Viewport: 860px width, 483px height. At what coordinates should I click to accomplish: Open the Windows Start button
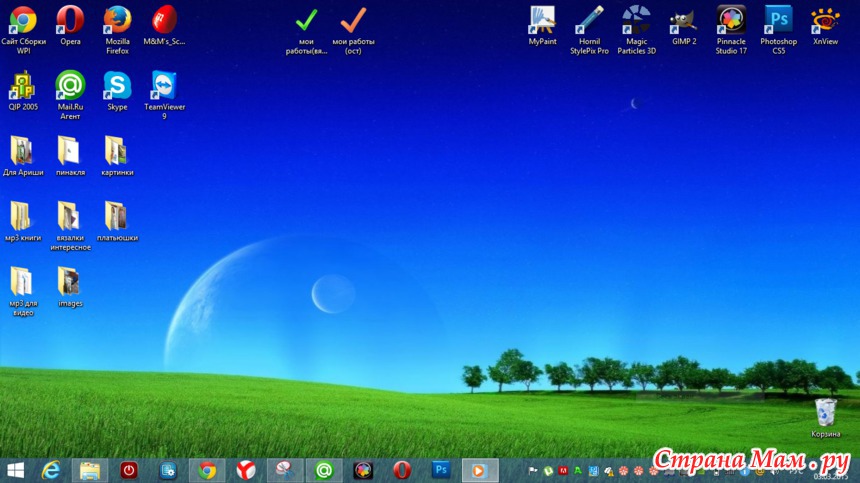coord(15,470)
